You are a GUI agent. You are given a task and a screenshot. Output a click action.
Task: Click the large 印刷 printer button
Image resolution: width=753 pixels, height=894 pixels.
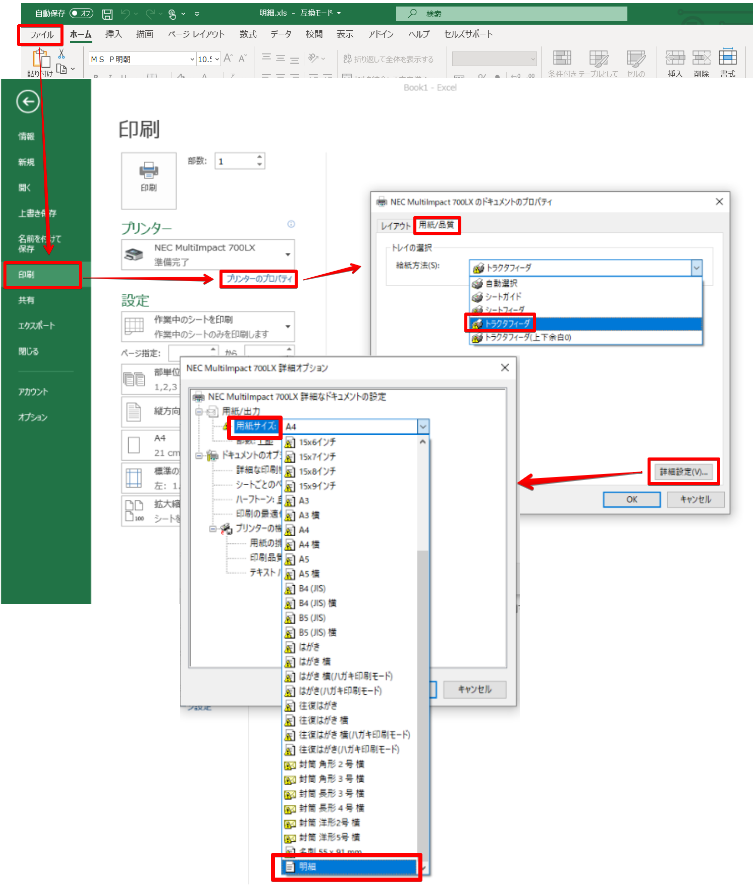coord(149,180)
